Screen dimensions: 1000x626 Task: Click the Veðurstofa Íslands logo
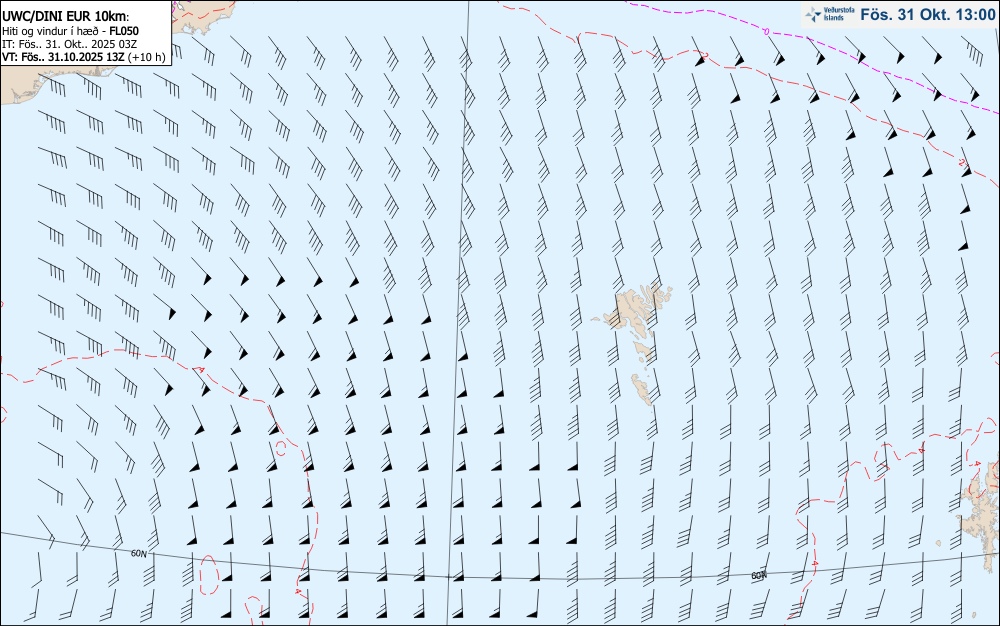[x=830, y=14]
